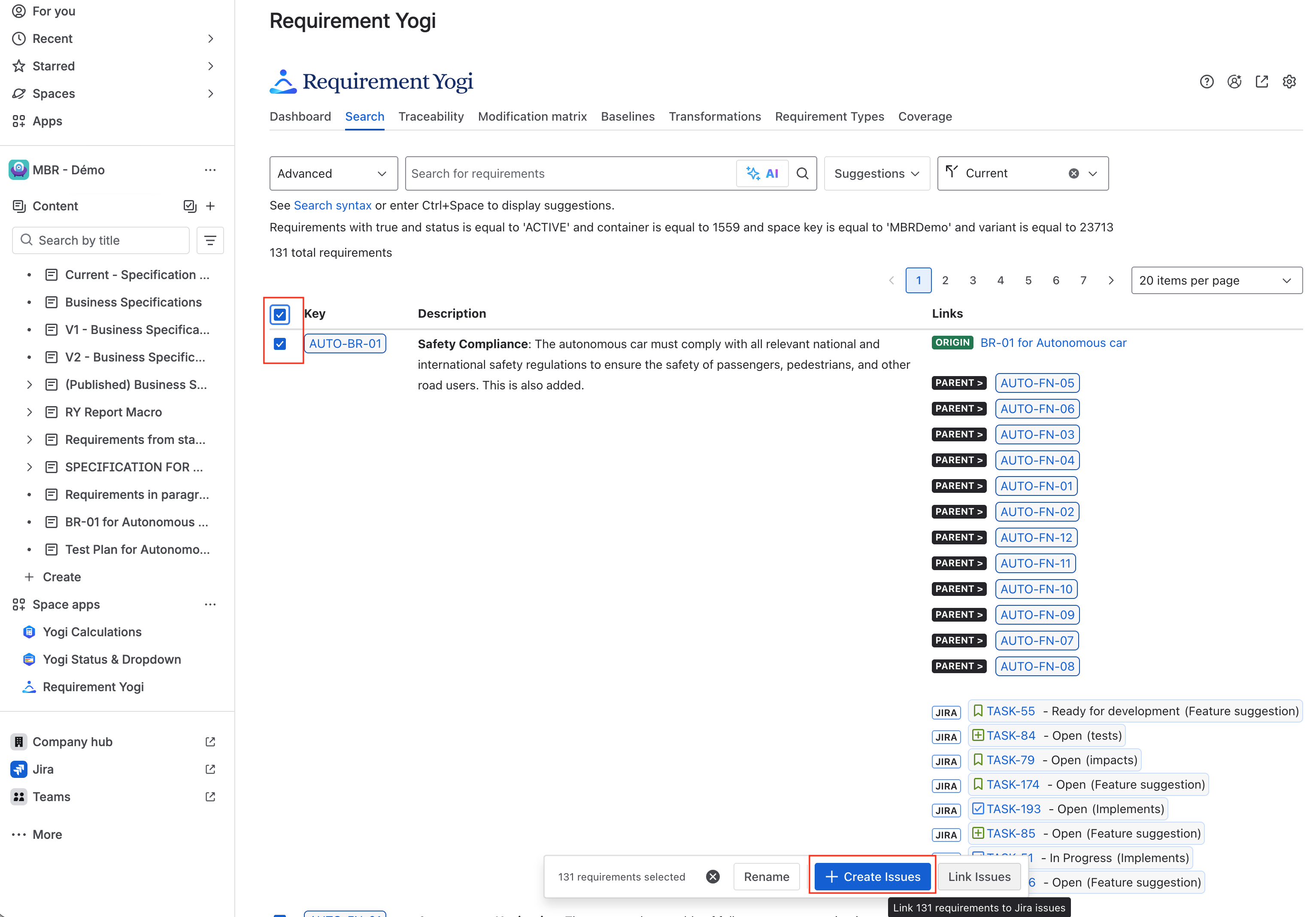This screenshot has height=917, width=1316.
Task: Open the Coverage tab
Action: pos(925,117)
